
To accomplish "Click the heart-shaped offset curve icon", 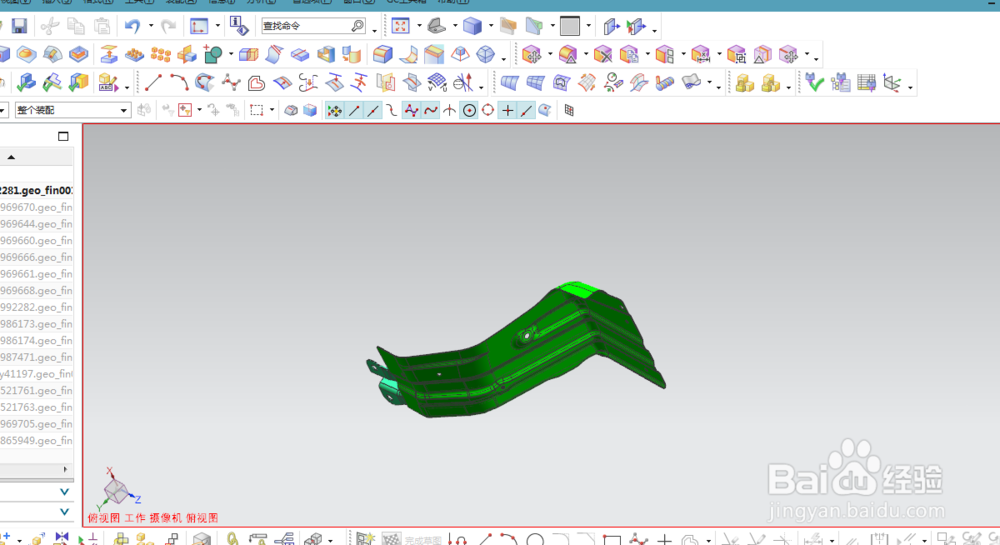I will click(256, 83).
